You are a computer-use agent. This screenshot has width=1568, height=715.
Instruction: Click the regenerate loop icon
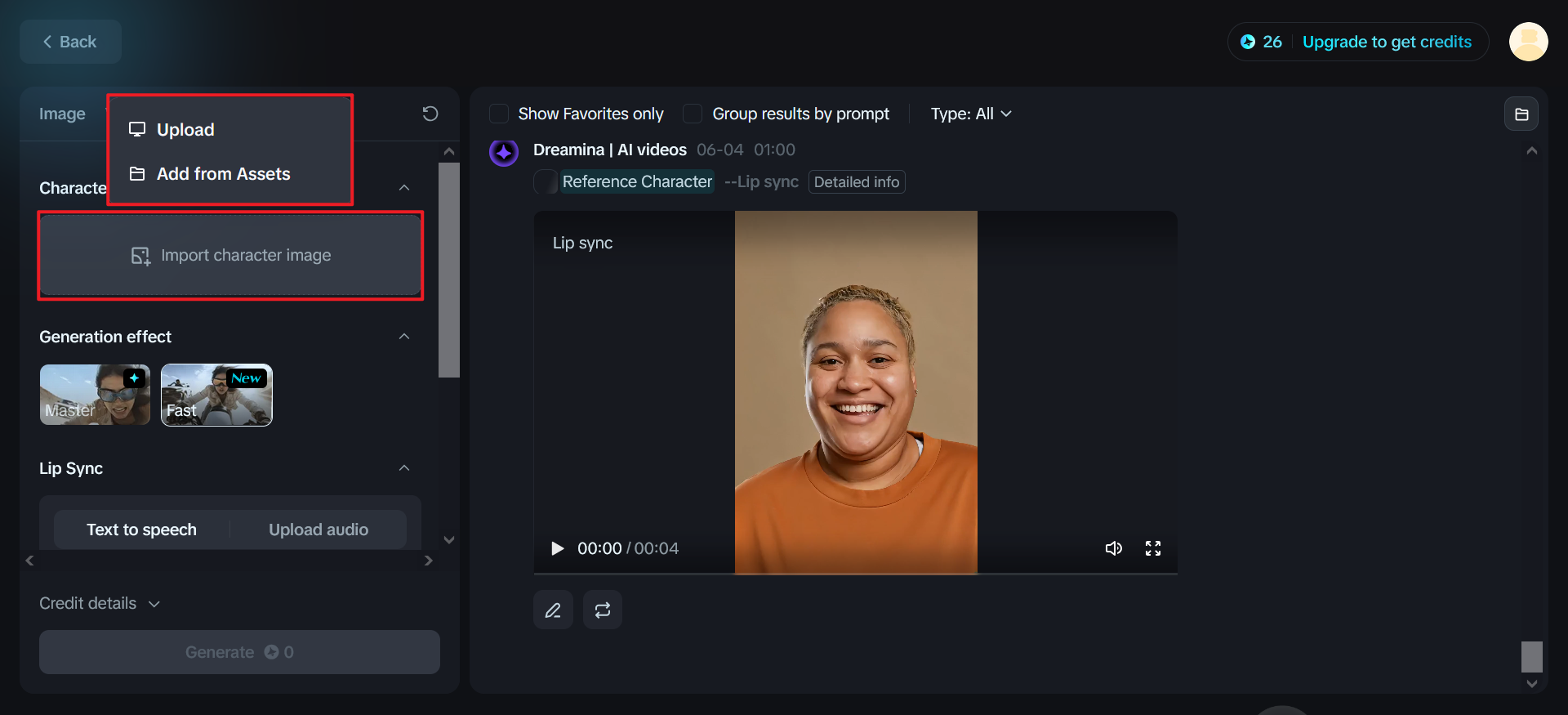[x=603, y=610]
